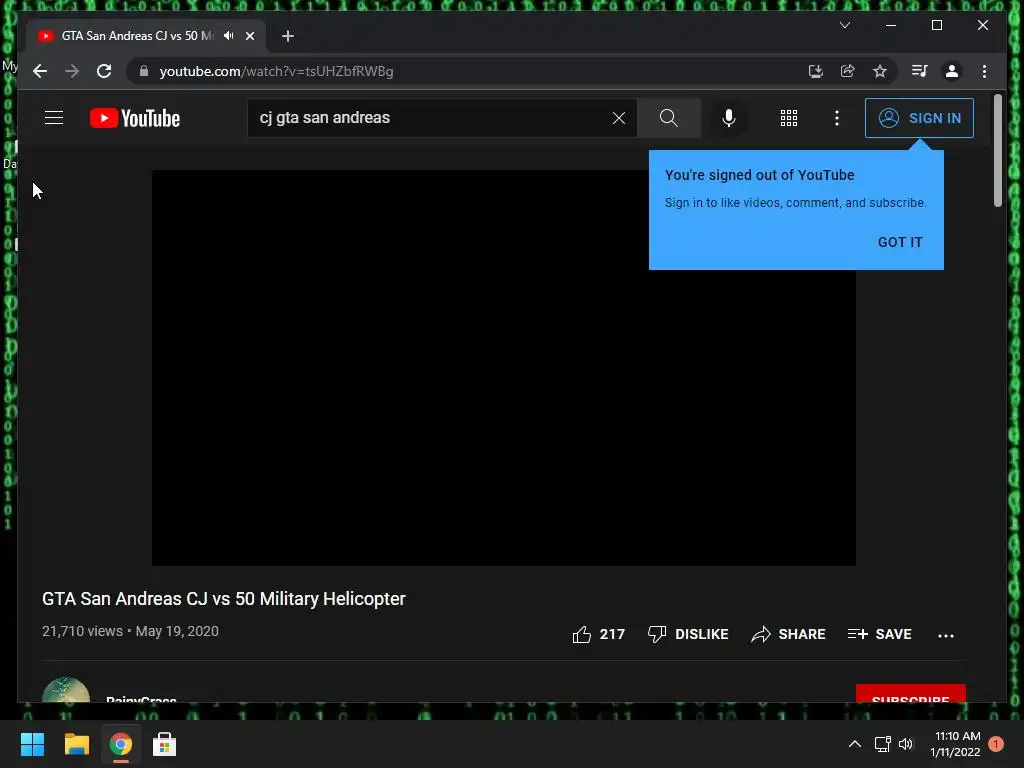This screenshot has width=1024, height=768.
Task: Bookmark this tab with star icon
Action: pyautogui.click(x=880, y=71)
